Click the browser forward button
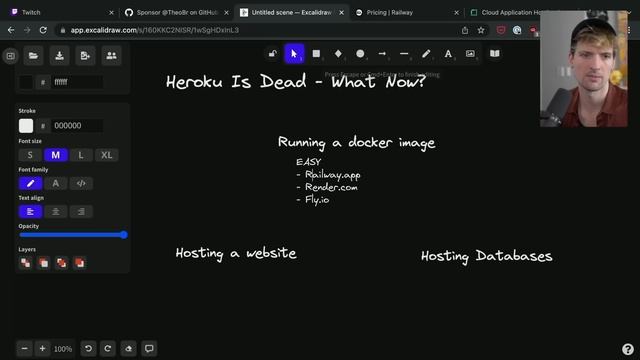Screen dimensions: 640x360 [x=27, y=30]
